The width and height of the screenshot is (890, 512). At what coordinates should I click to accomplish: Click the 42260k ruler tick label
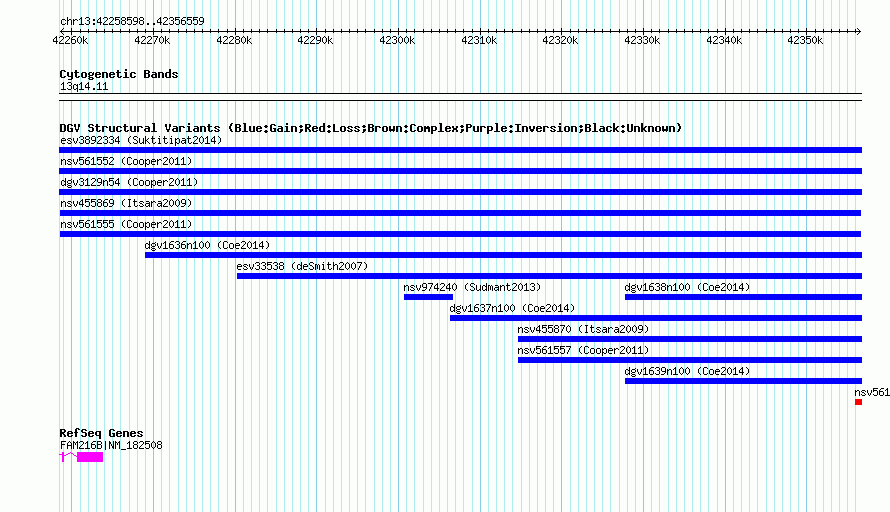point(70,40)
